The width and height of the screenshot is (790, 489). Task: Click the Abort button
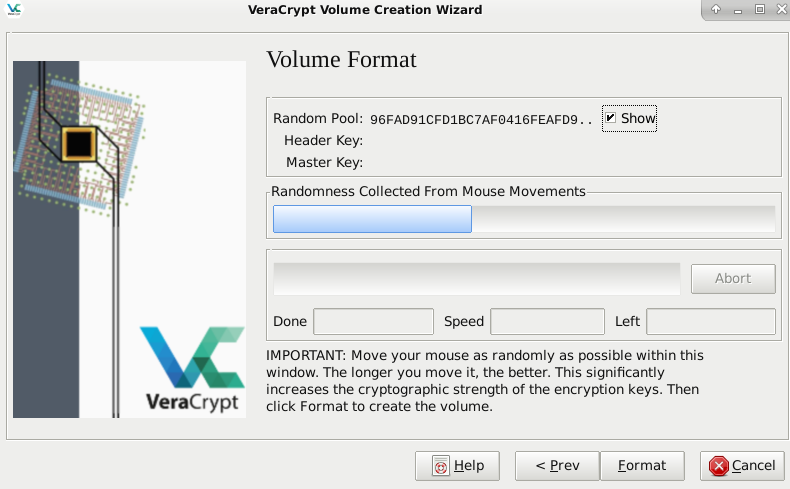[733, 278]
